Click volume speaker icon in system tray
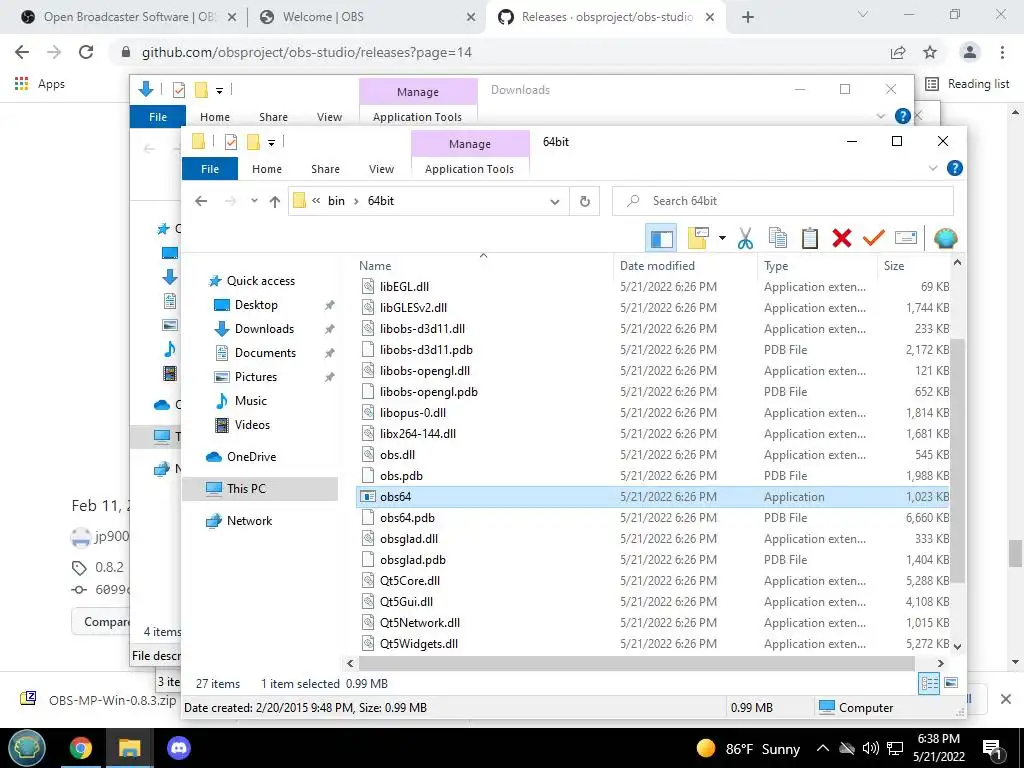This screenshot has height=768, width=1024. coord(870,748)
